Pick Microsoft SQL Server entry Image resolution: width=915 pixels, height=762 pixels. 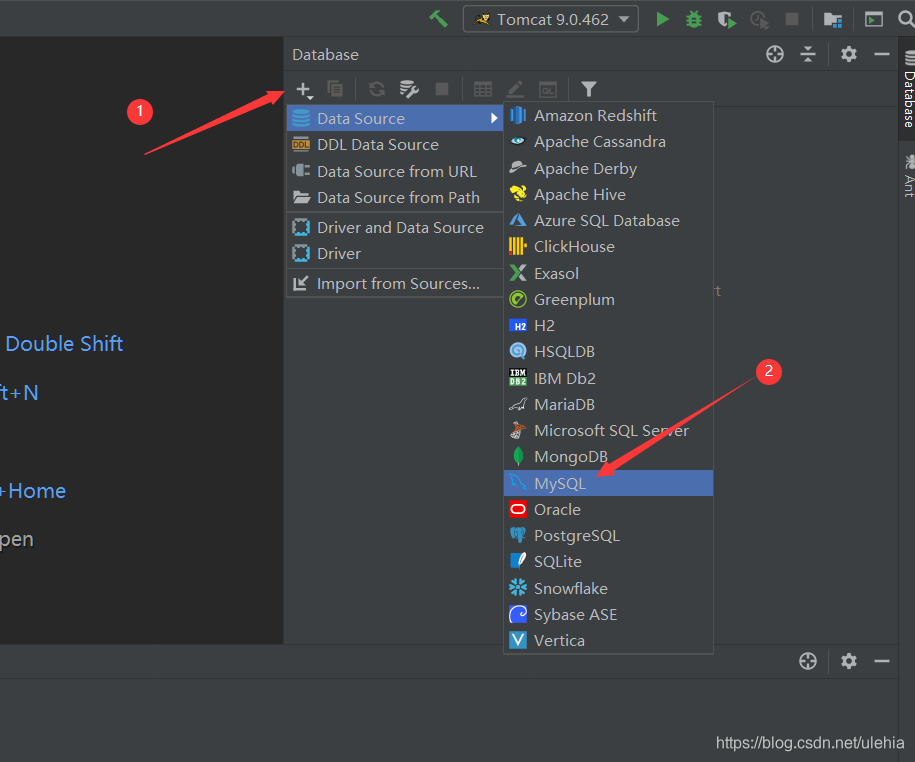[x=609, y=431]
